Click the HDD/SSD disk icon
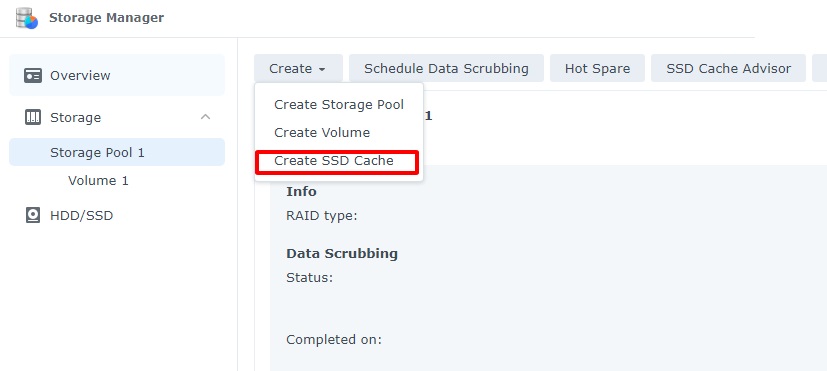Screen dimensions: 827x371 pos(33,215)
